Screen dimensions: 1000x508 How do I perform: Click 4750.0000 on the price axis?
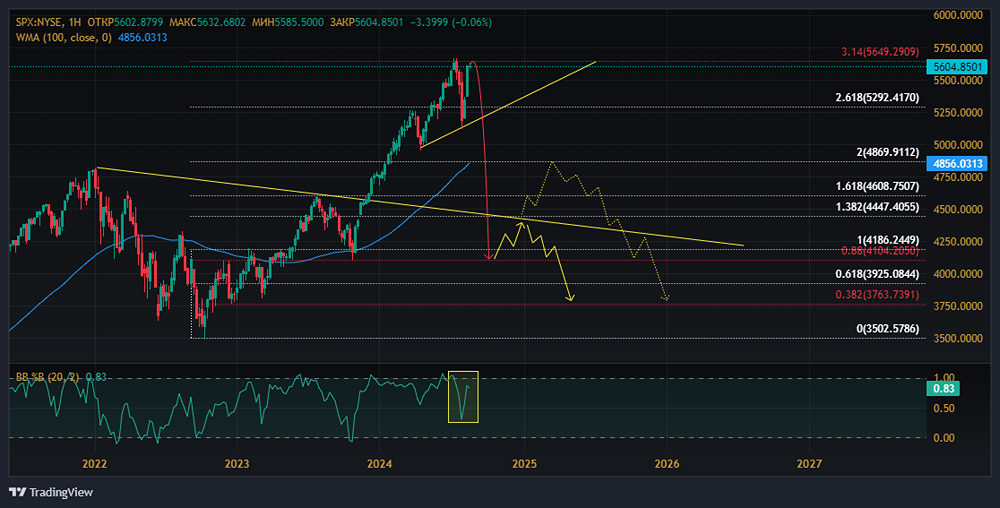957,177
